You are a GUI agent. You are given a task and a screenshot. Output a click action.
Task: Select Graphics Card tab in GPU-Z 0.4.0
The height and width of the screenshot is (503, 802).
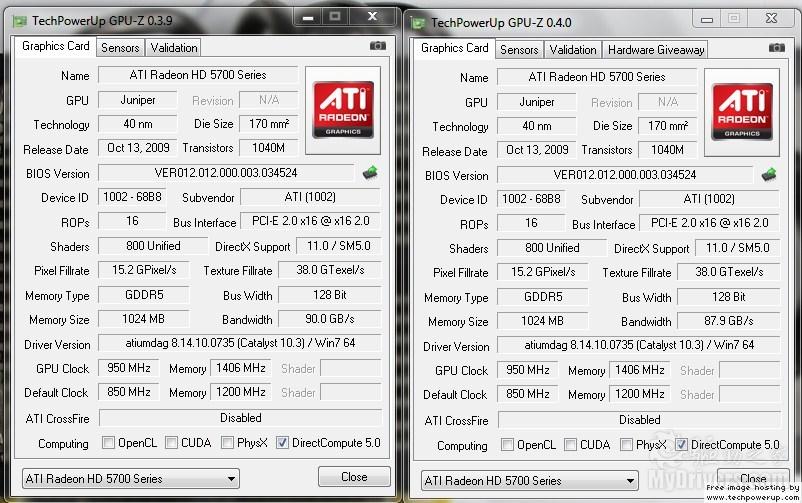(x=454, y=48)
